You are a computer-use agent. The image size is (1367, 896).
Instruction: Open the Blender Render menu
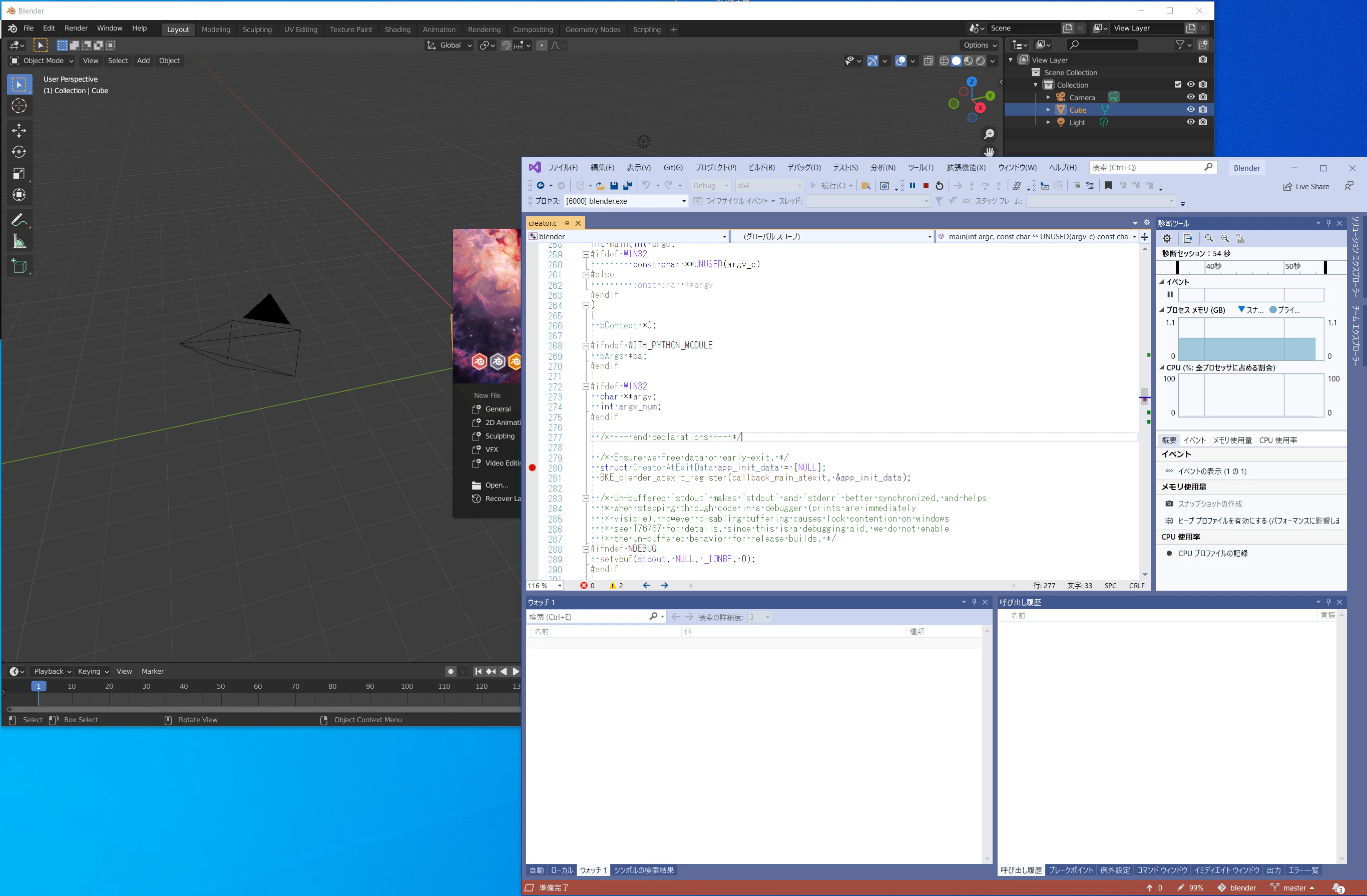click(76, 28)
